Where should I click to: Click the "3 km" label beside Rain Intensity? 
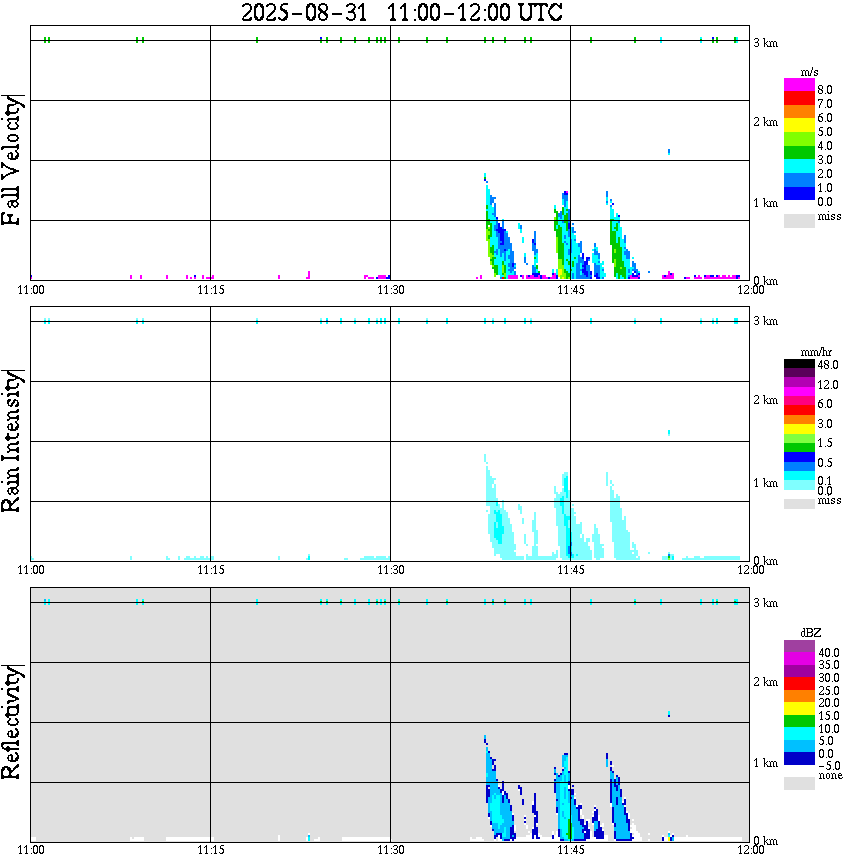click(x=765, y=322)
